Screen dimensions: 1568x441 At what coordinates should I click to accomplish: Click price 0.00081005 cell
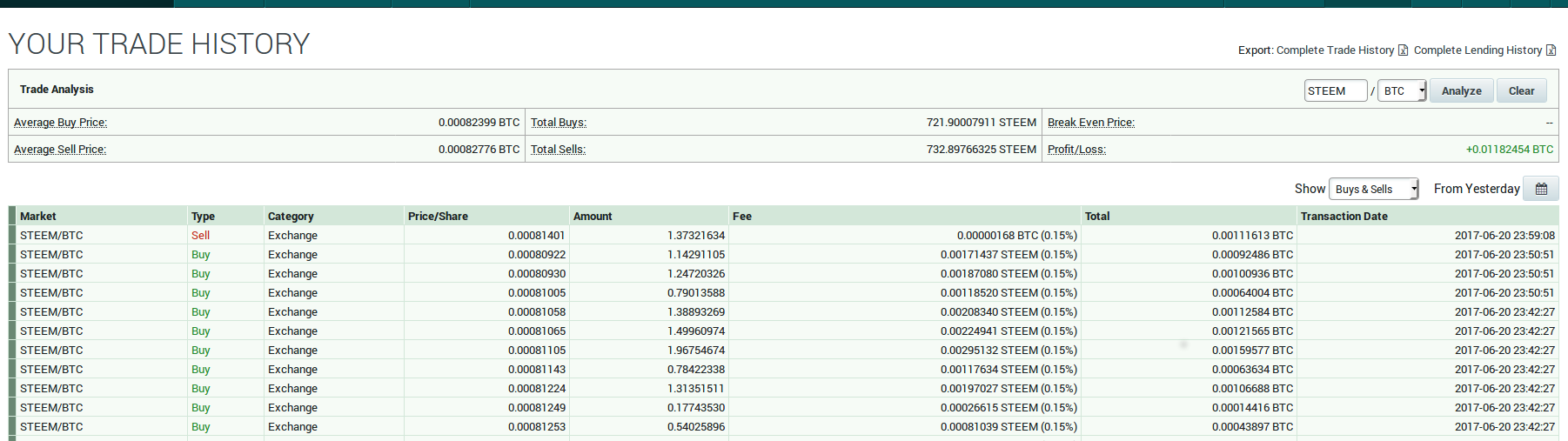click(537, 293)
